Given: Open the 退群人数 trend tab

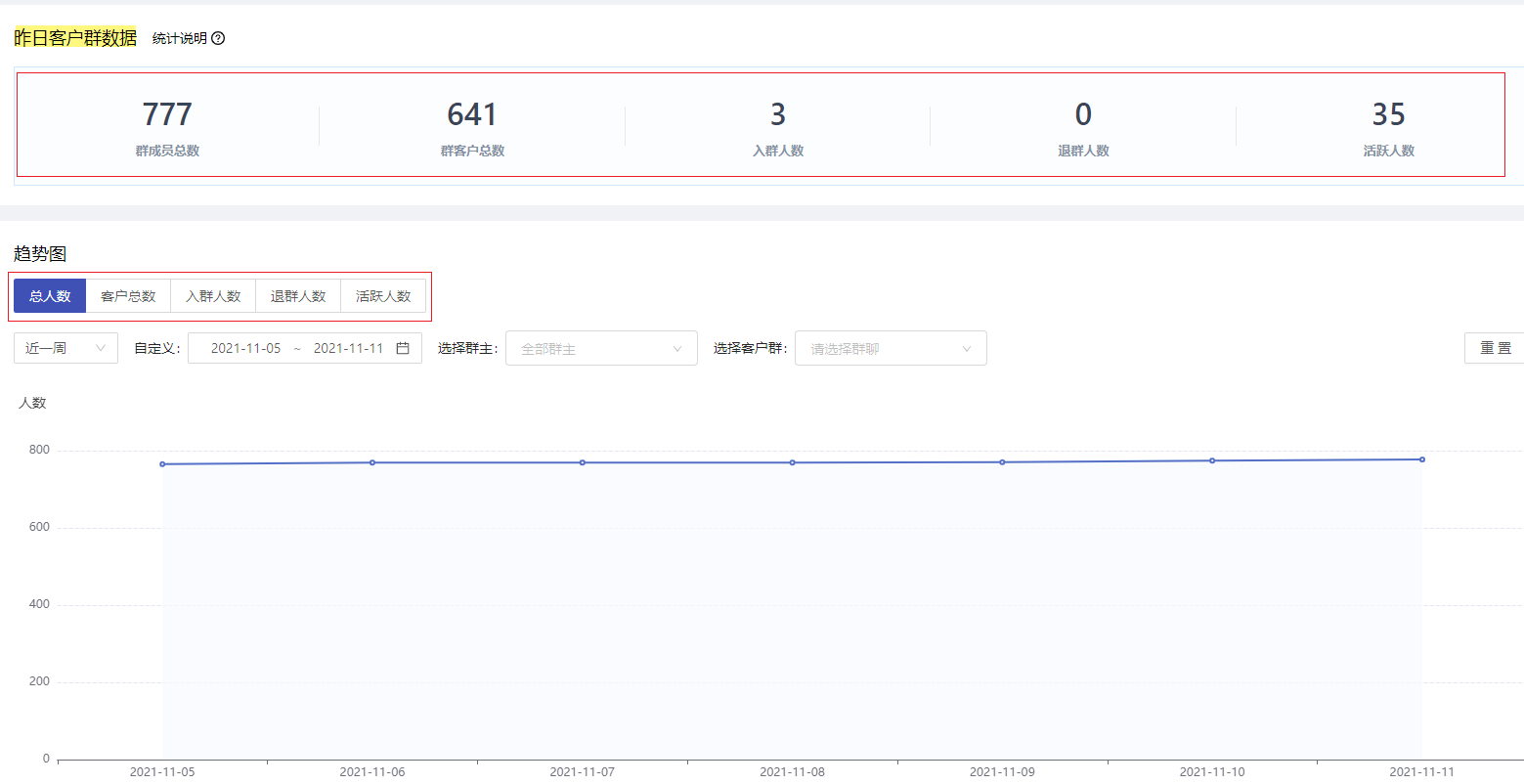Looking at the screenshot, I should (x=298, y=296).
